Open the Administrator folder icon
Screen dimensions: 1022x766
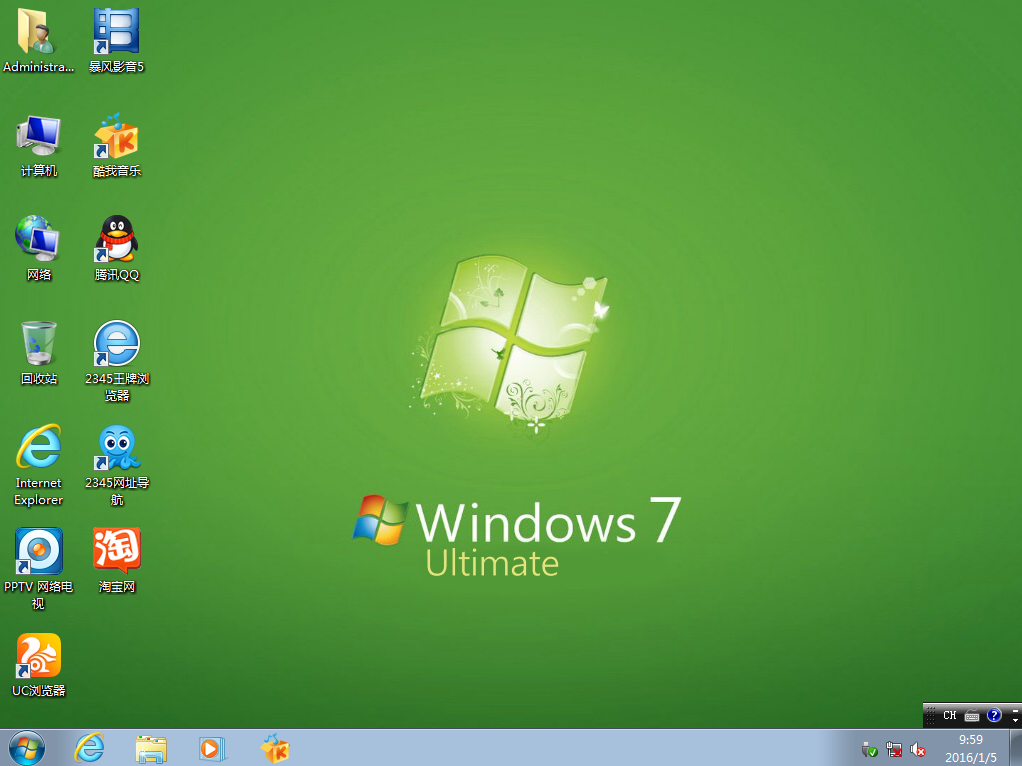point(38,32)
